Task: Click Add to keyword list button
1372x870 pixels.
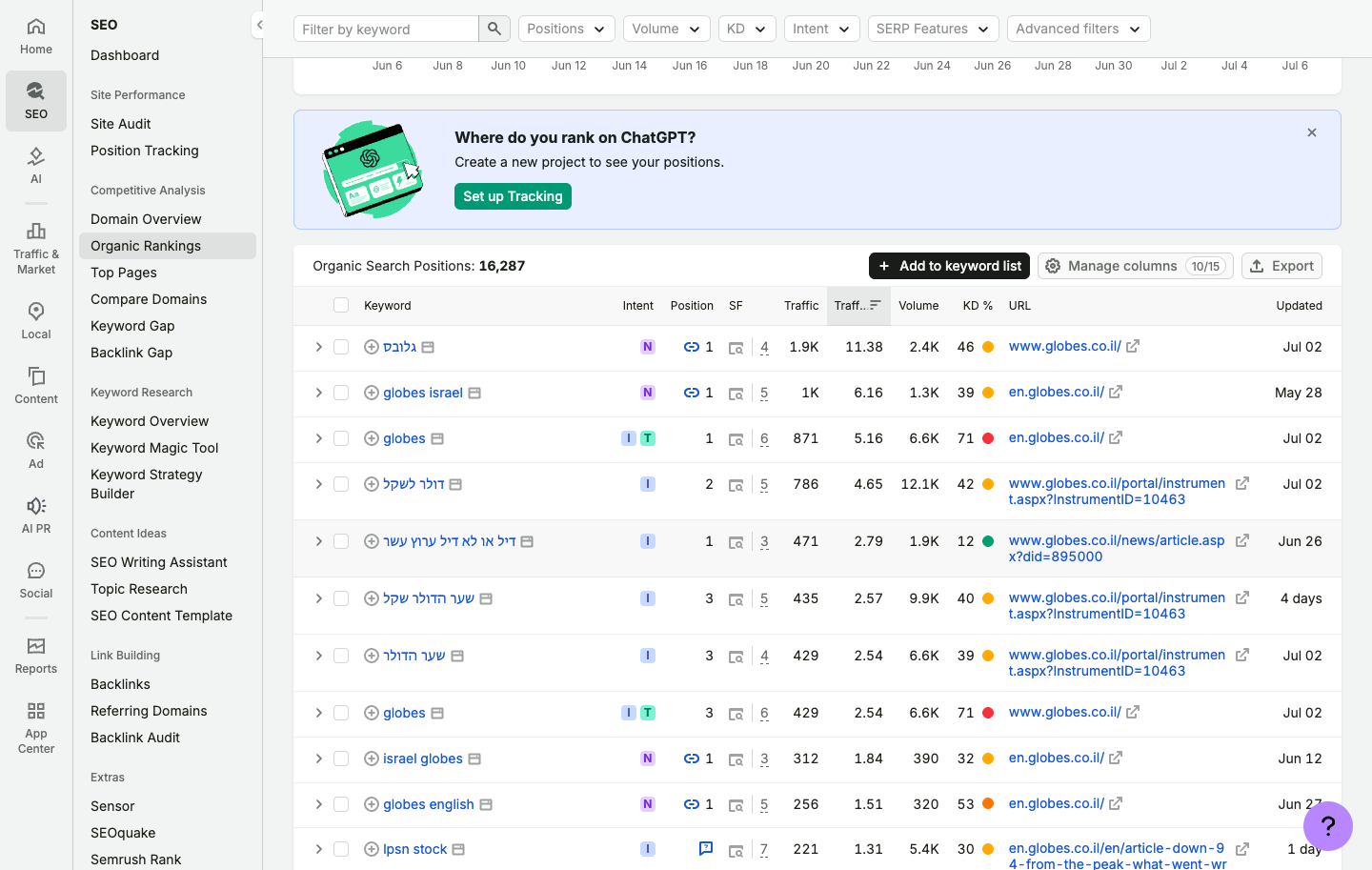Action: (949, 266)
